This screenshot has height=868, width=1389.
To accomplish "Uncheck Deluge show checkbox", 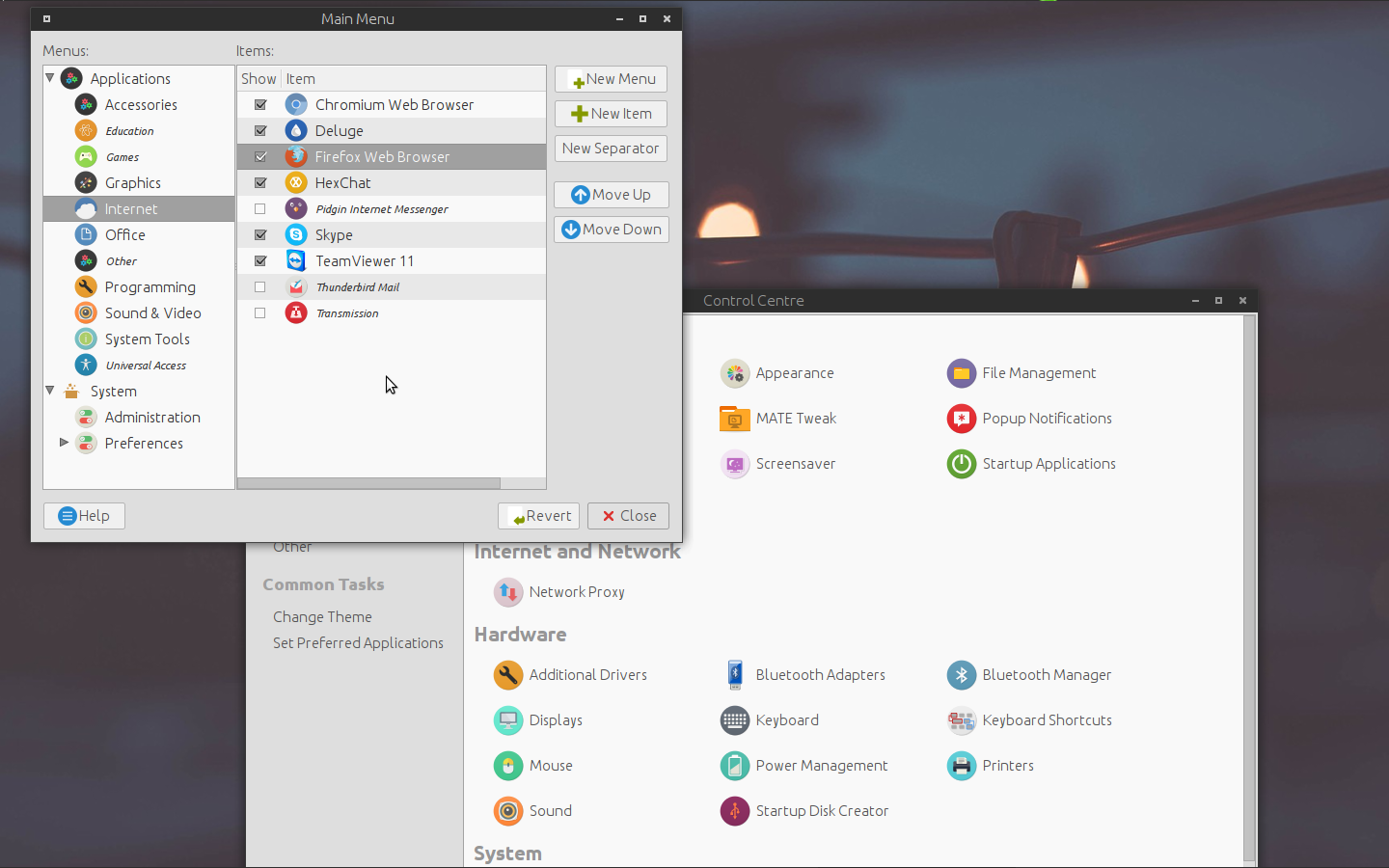I will 260,130.
